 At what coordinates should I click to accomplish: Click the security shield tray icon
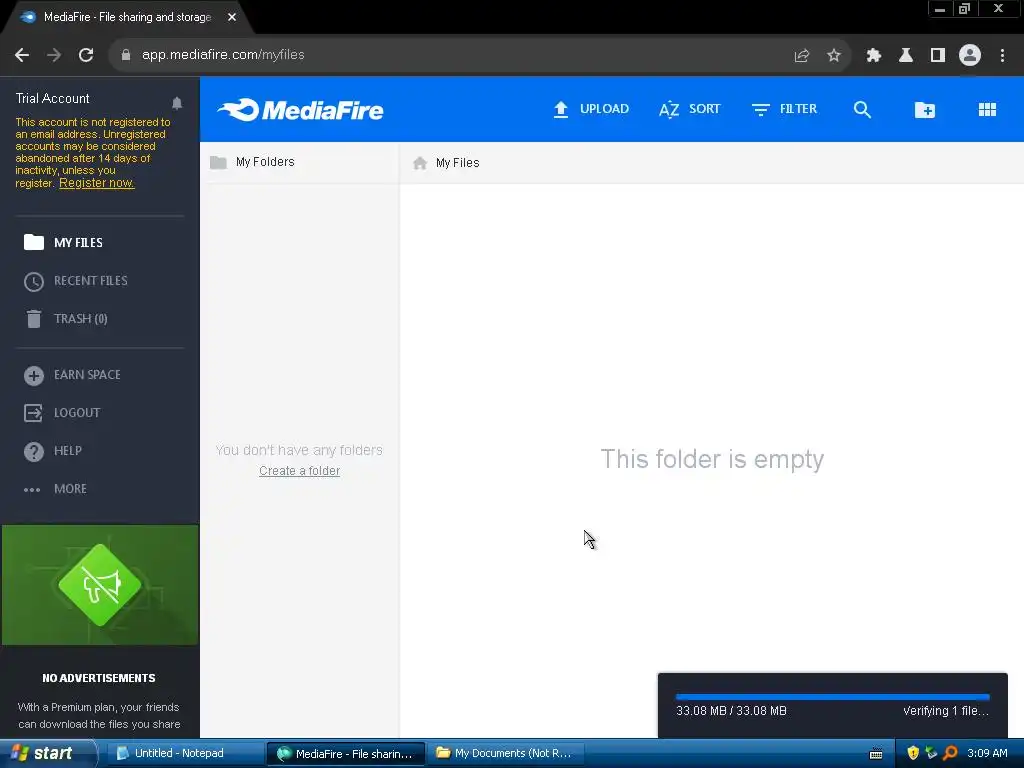pos(913,753)
